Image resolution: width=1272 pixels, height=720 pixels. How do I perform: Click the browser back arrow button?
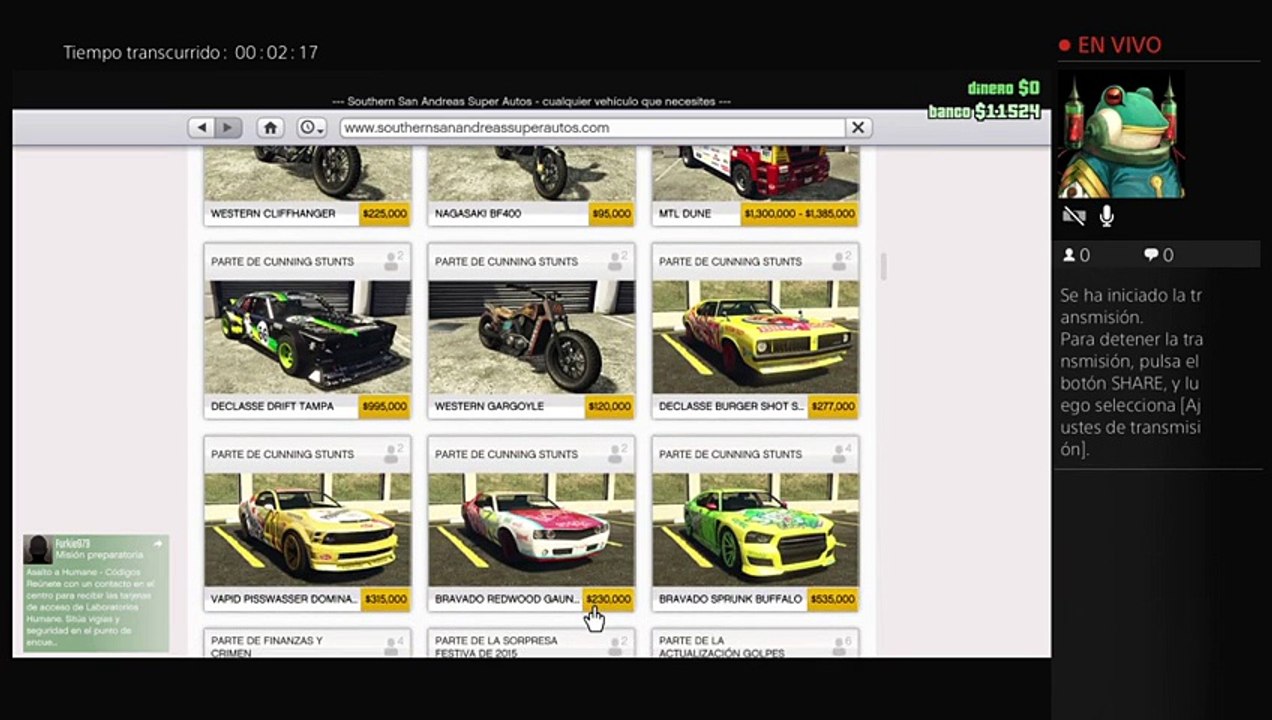202,128
